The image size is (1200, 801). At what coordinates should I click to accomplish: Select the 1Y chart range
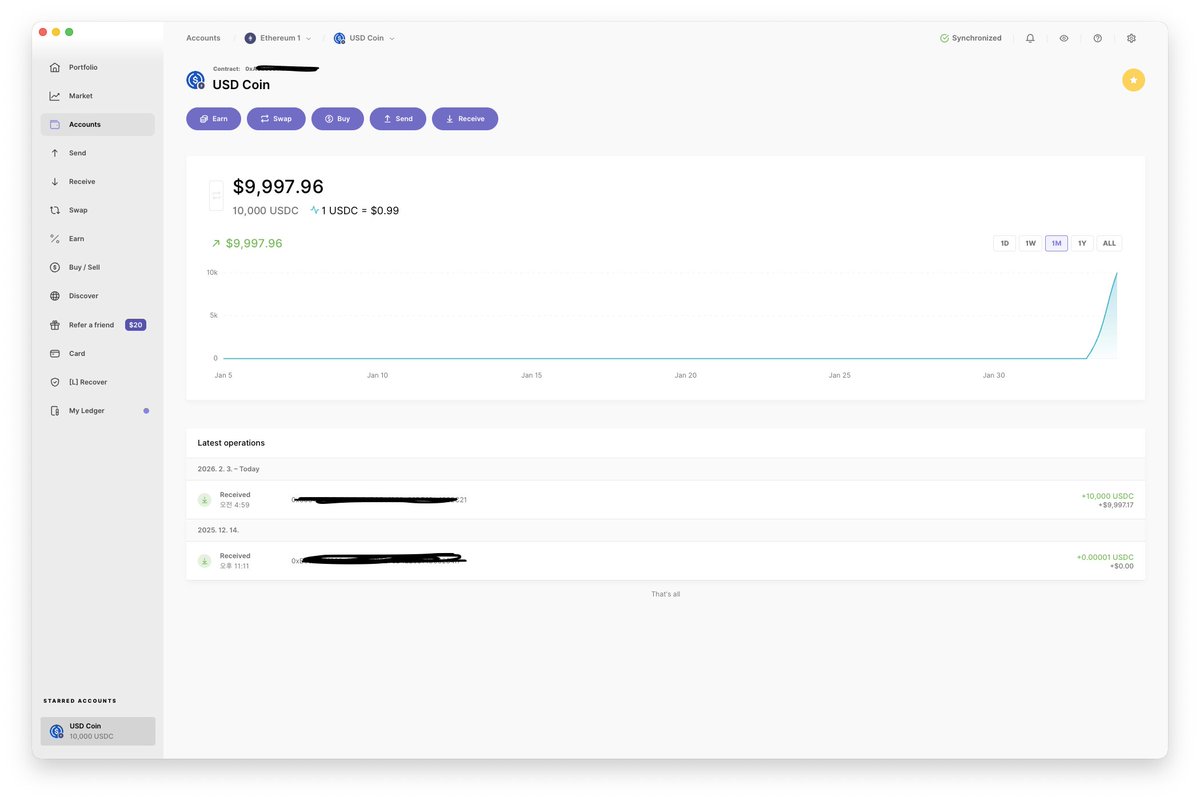pyautogui.click(x=1082, y=243)
